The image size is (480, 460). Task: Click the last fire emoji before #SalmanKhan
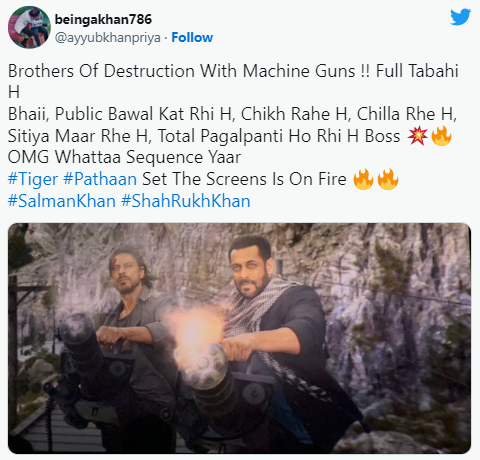coord(388,179)
